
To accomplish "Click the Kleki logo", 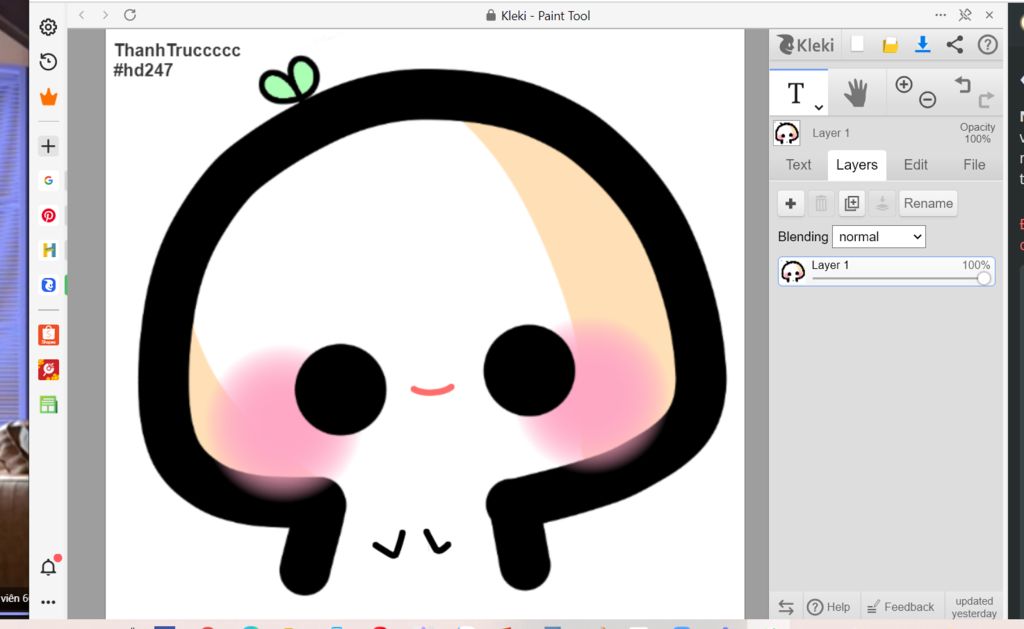I will tap(806, 44).
